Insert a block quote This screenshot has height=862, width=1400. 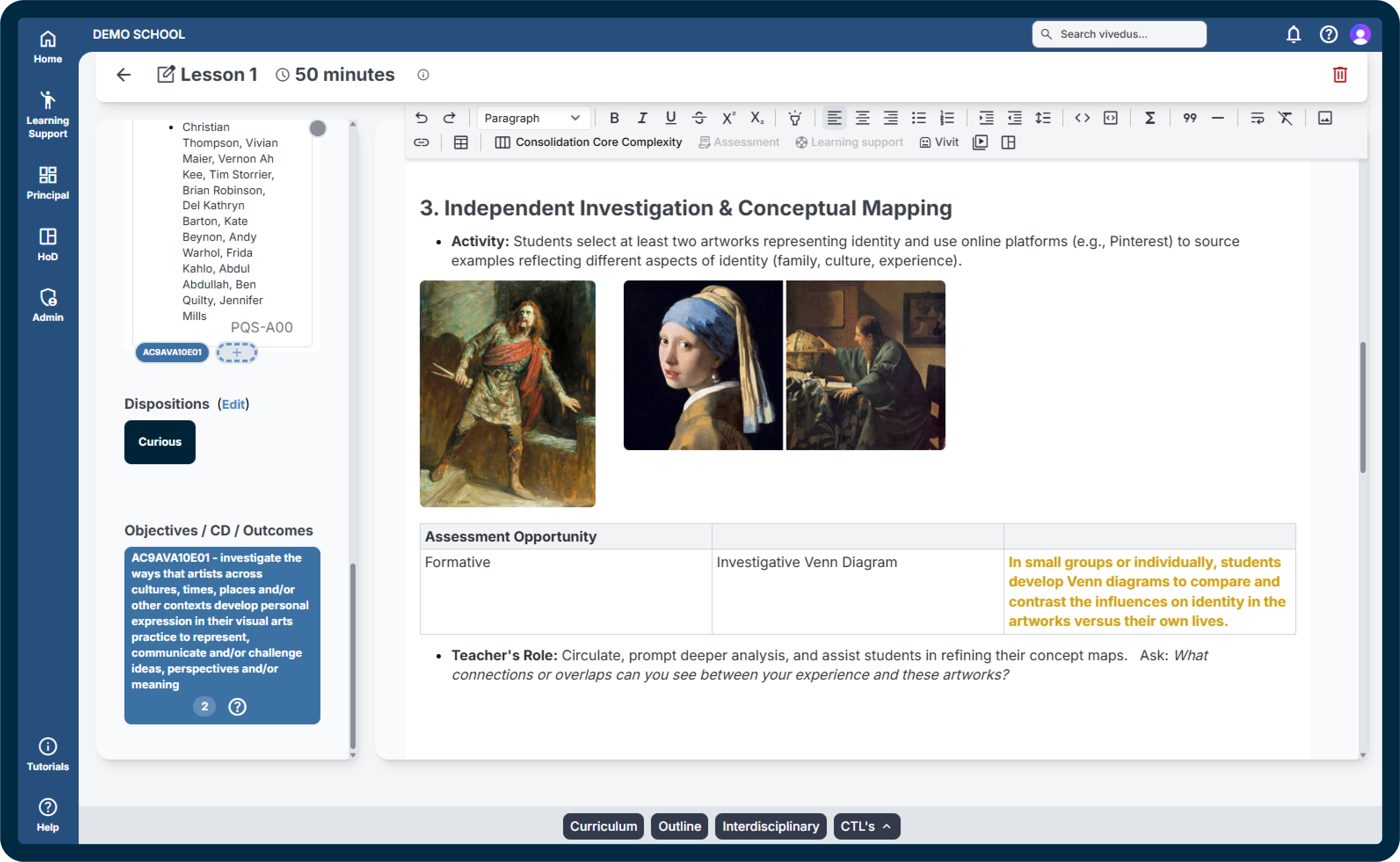pos(1189,118)
